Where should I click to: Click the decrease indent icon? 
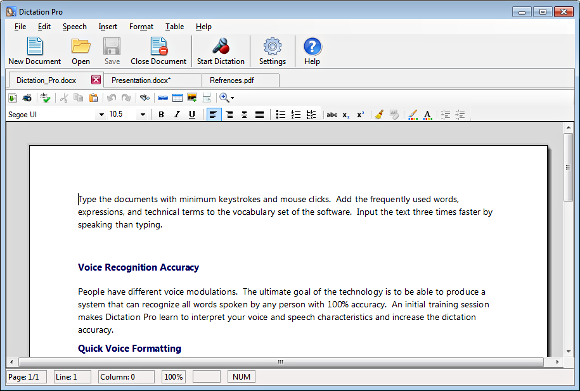tap(445, 115)
